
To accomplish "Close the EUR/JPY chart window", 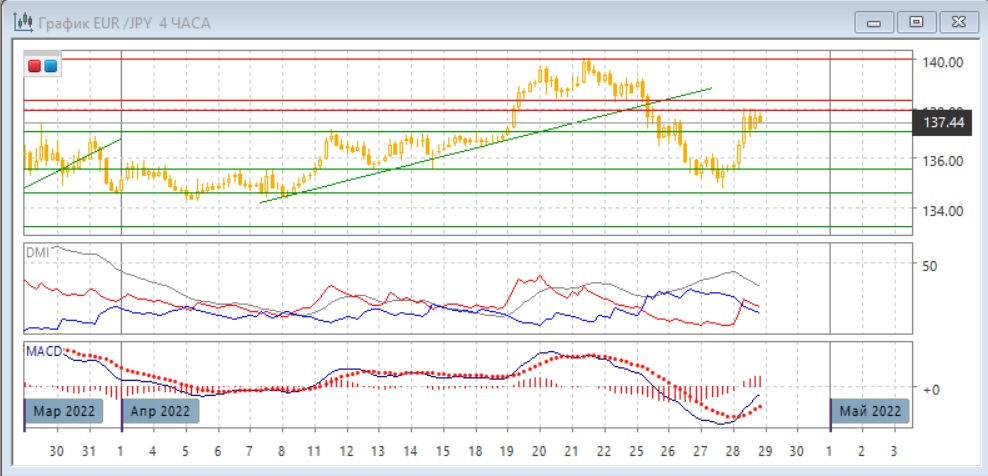I will point(957,20).
